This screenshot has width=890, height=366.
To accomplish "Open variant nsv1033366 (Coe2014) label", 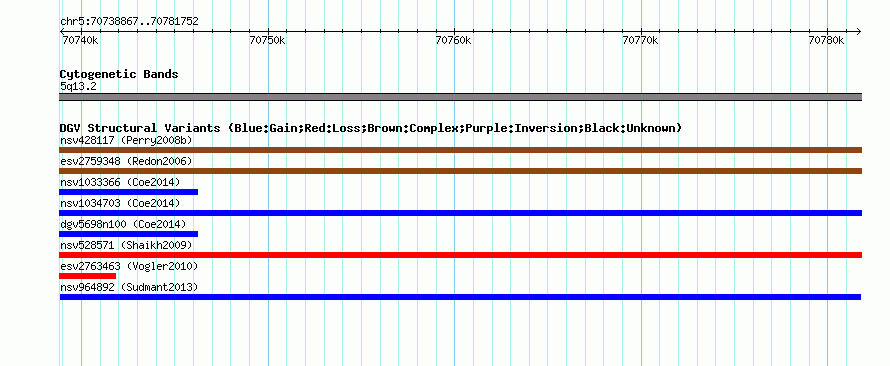I will [x=120, y=182].
